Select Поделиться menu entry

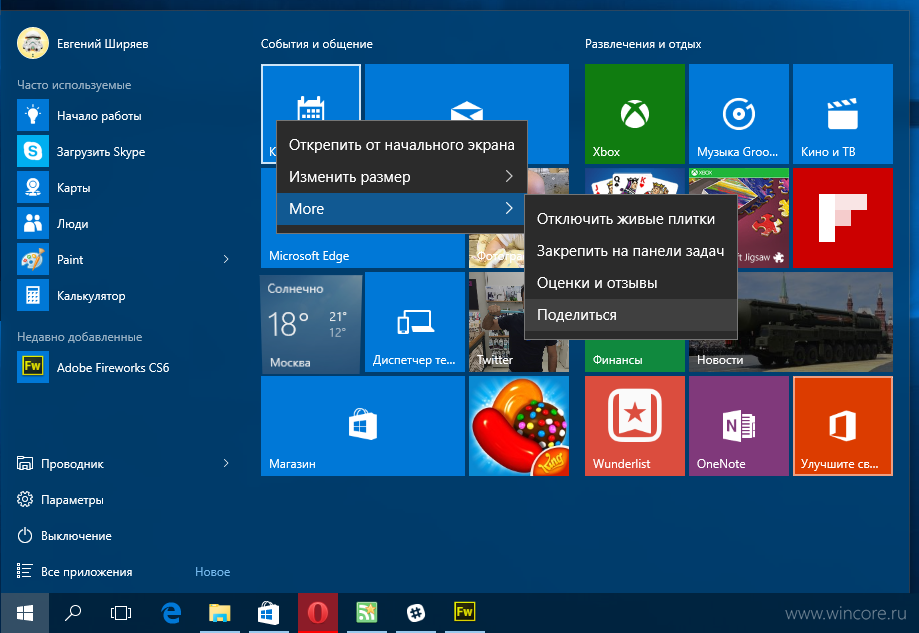click(631, 315)
